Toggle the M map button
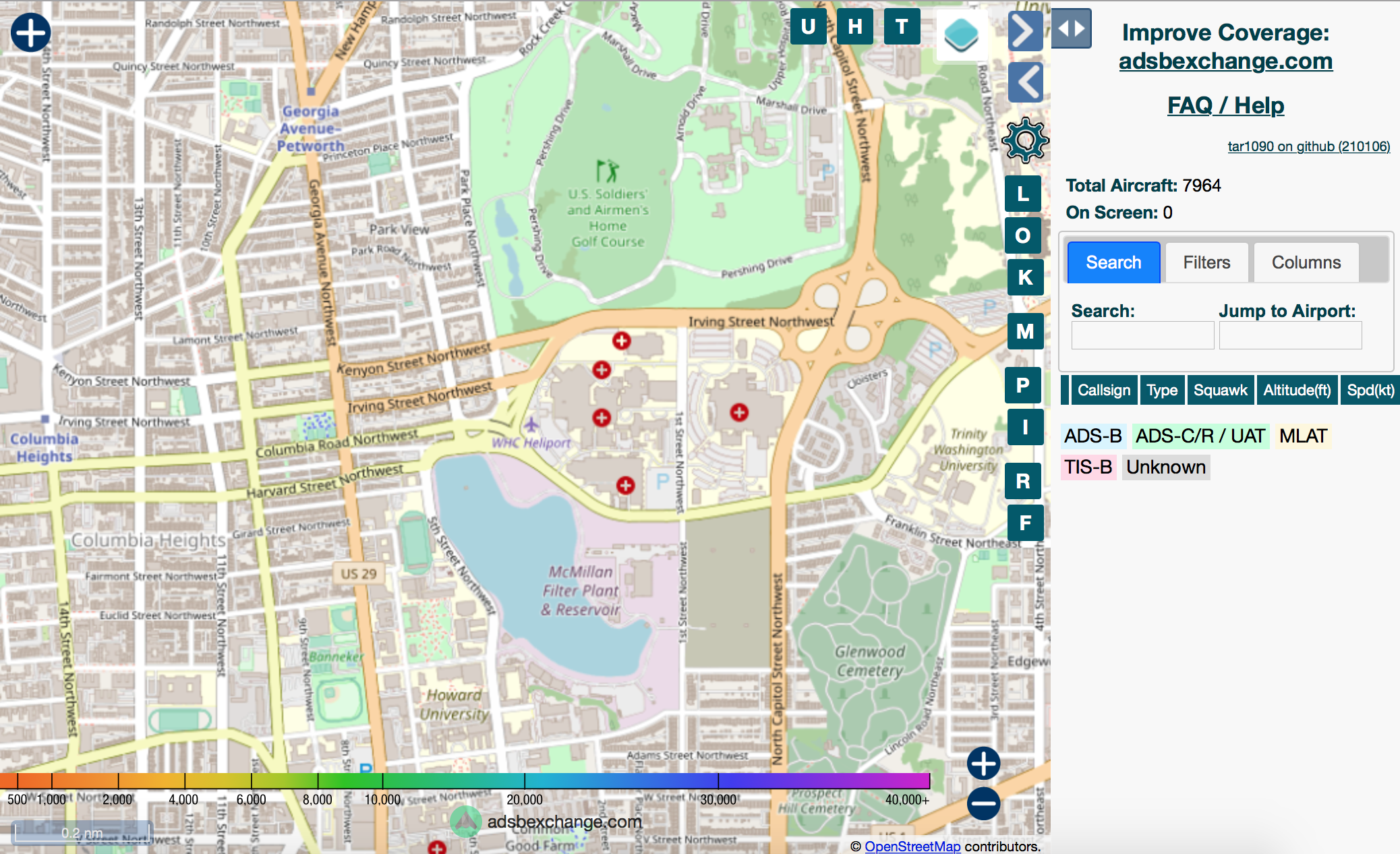The image size is (1400, 854). pos(1025,331)
